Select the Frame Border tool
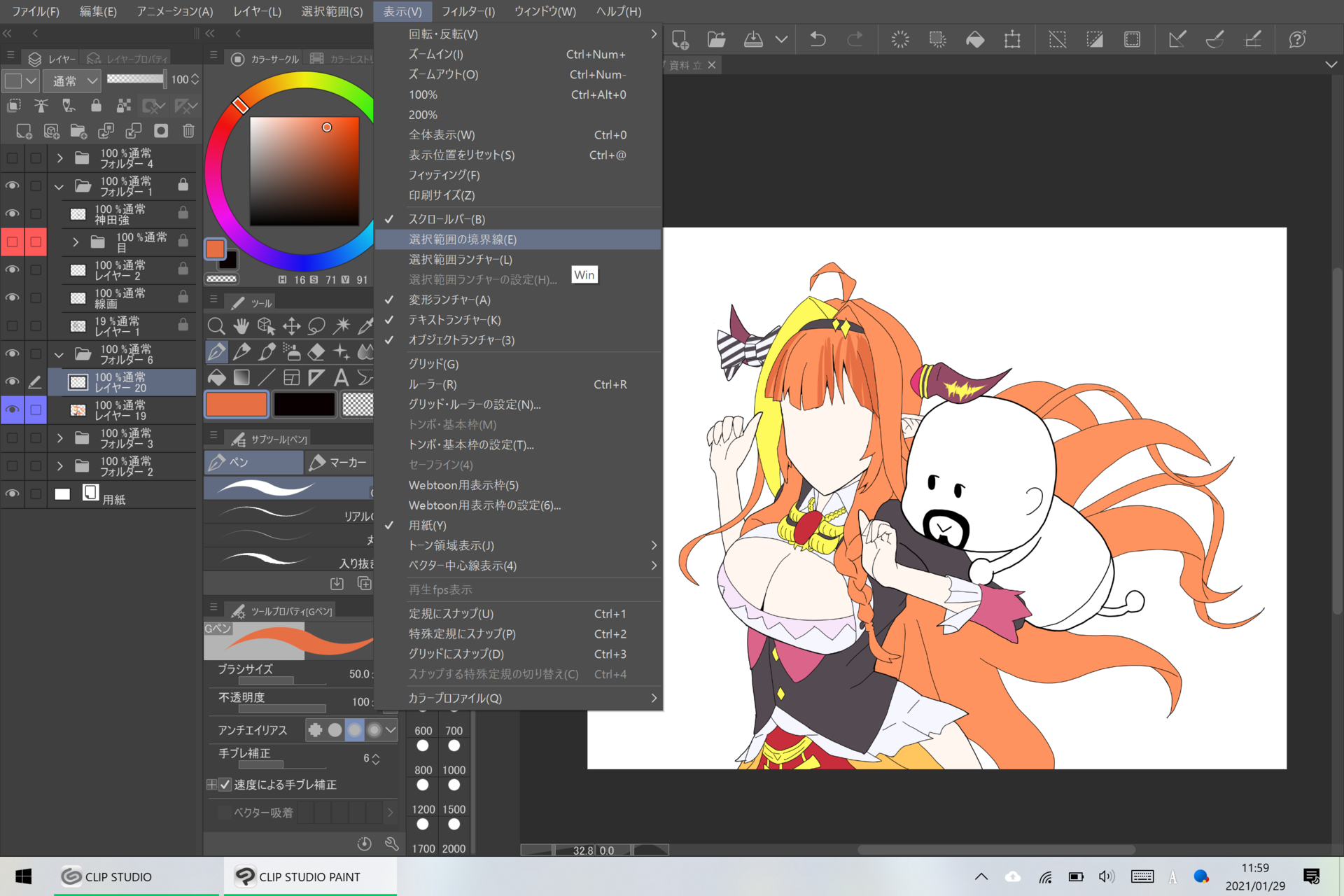The image size is (1344, 896). click(x=292, y=378)
